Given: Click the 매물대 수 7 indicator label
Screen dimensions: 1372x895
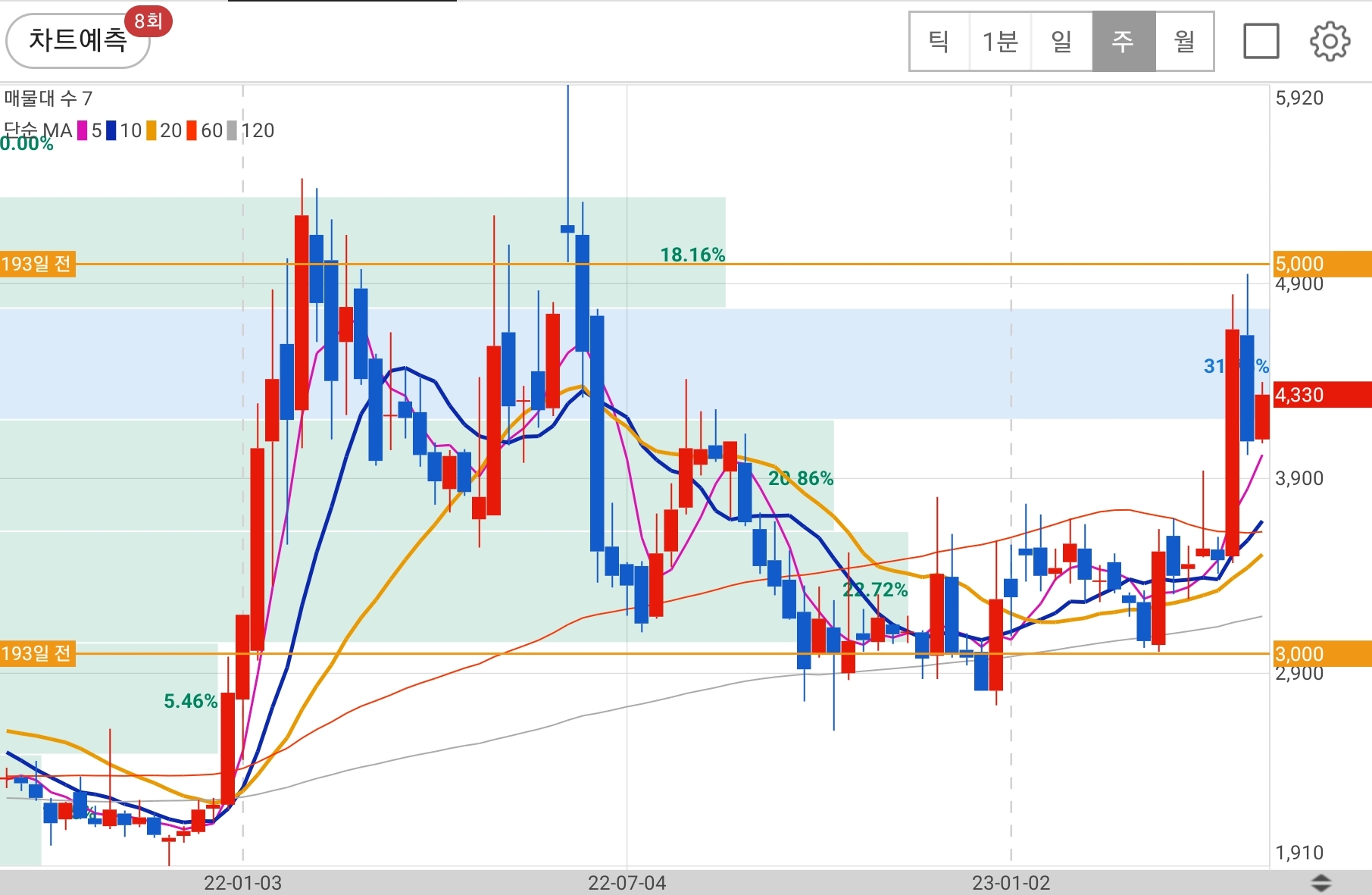Looking at the screenshot, I should click(48, 99).
